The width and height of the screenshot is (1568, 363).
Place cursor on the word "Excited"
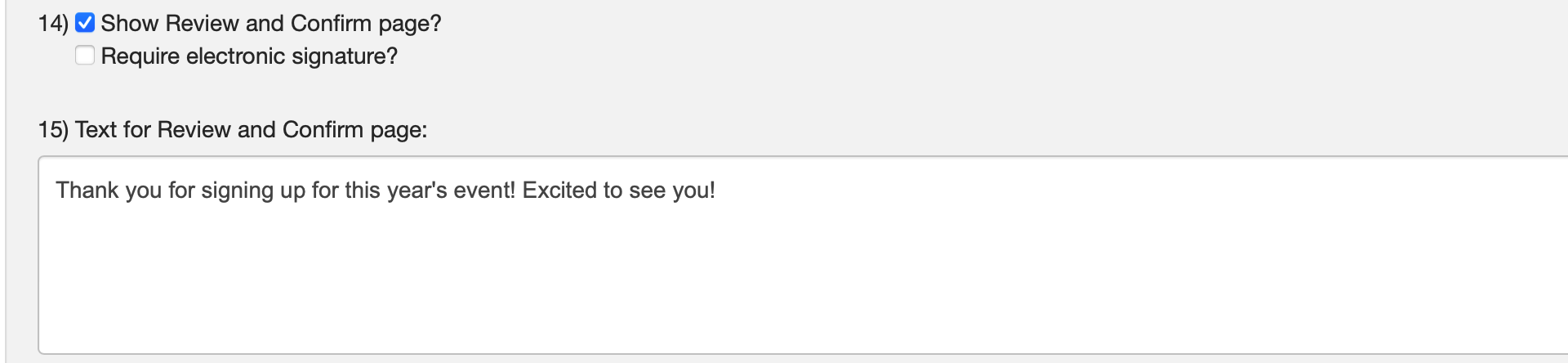(x=559, y=190)
